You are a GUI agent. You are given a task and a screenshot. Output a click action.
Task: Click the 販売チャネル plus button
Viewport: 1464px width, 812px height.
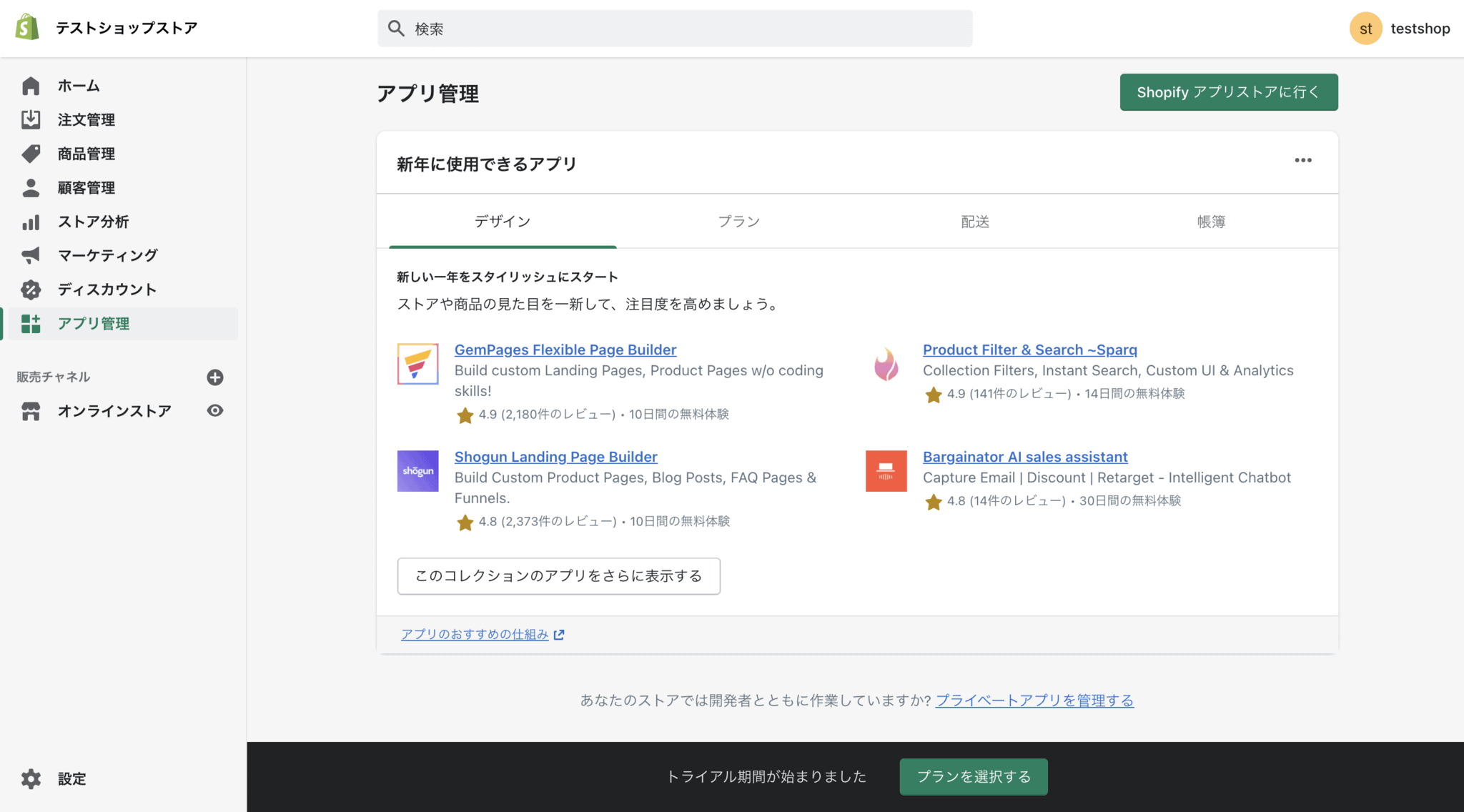click(x=215, y=377)
